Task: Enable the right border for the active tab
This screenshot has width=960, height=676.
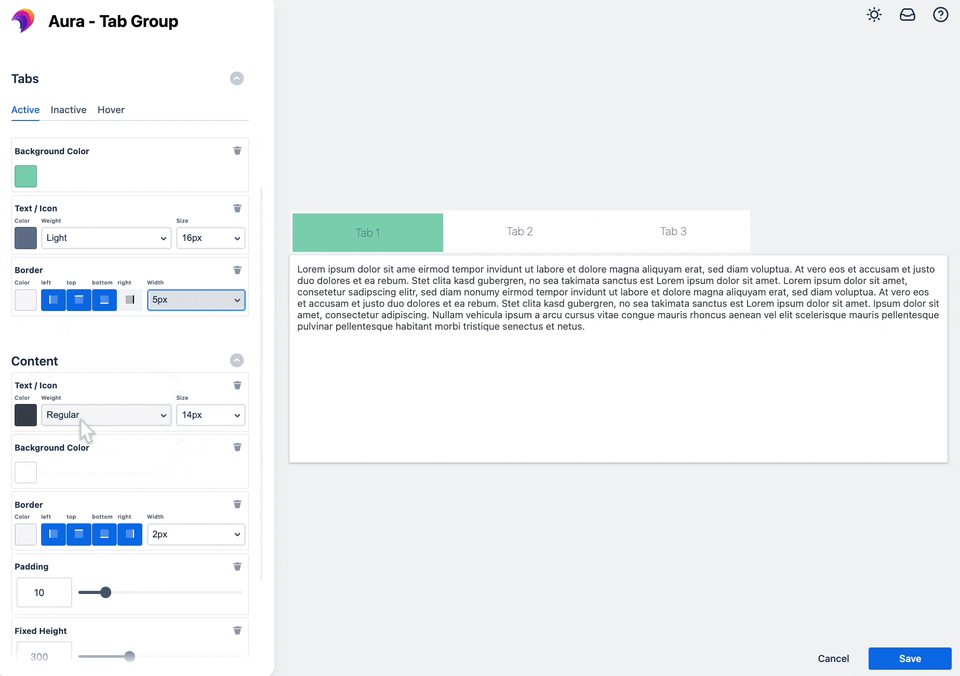Action: [130, 299]
